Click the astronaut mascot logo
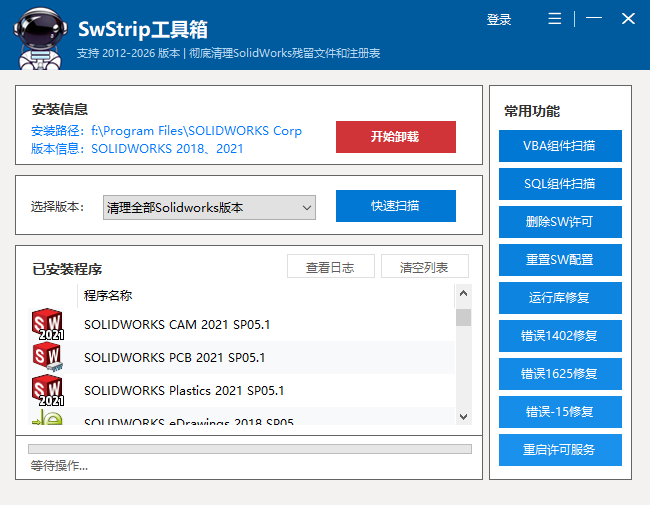Screen dimensions: 650x505 click(x=40, y=38)
